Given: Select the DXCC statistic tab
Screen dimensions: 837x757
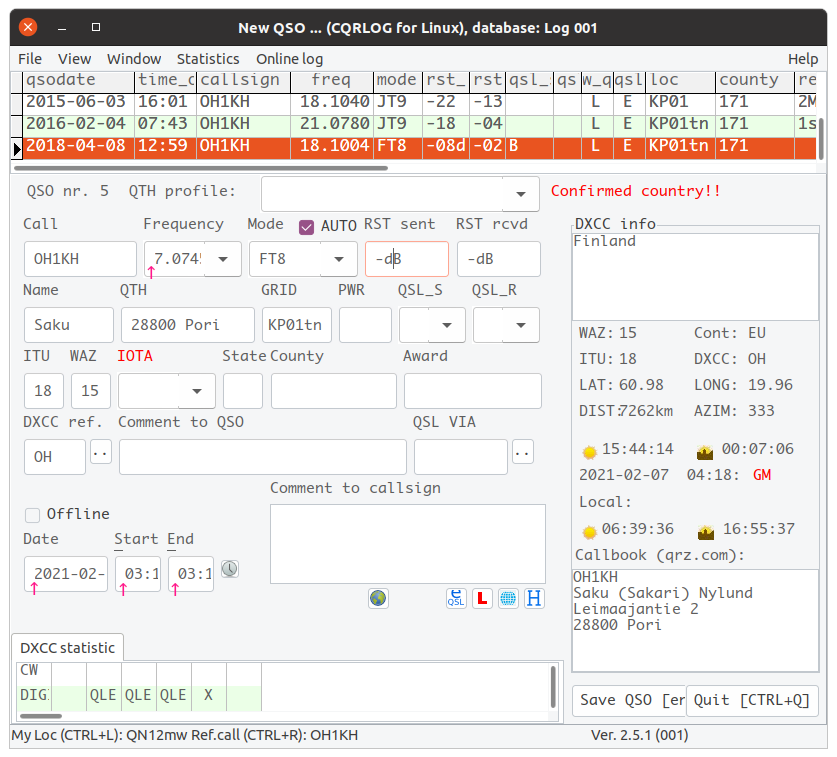Looking at the screenshot, I should (67, 648).
